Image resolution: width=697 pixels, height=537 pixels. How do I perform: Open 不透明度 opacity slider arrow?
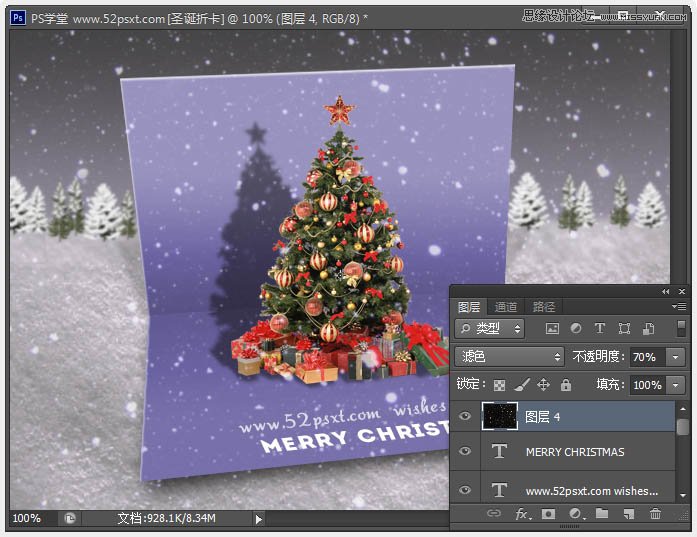click(x=676, y=357)
